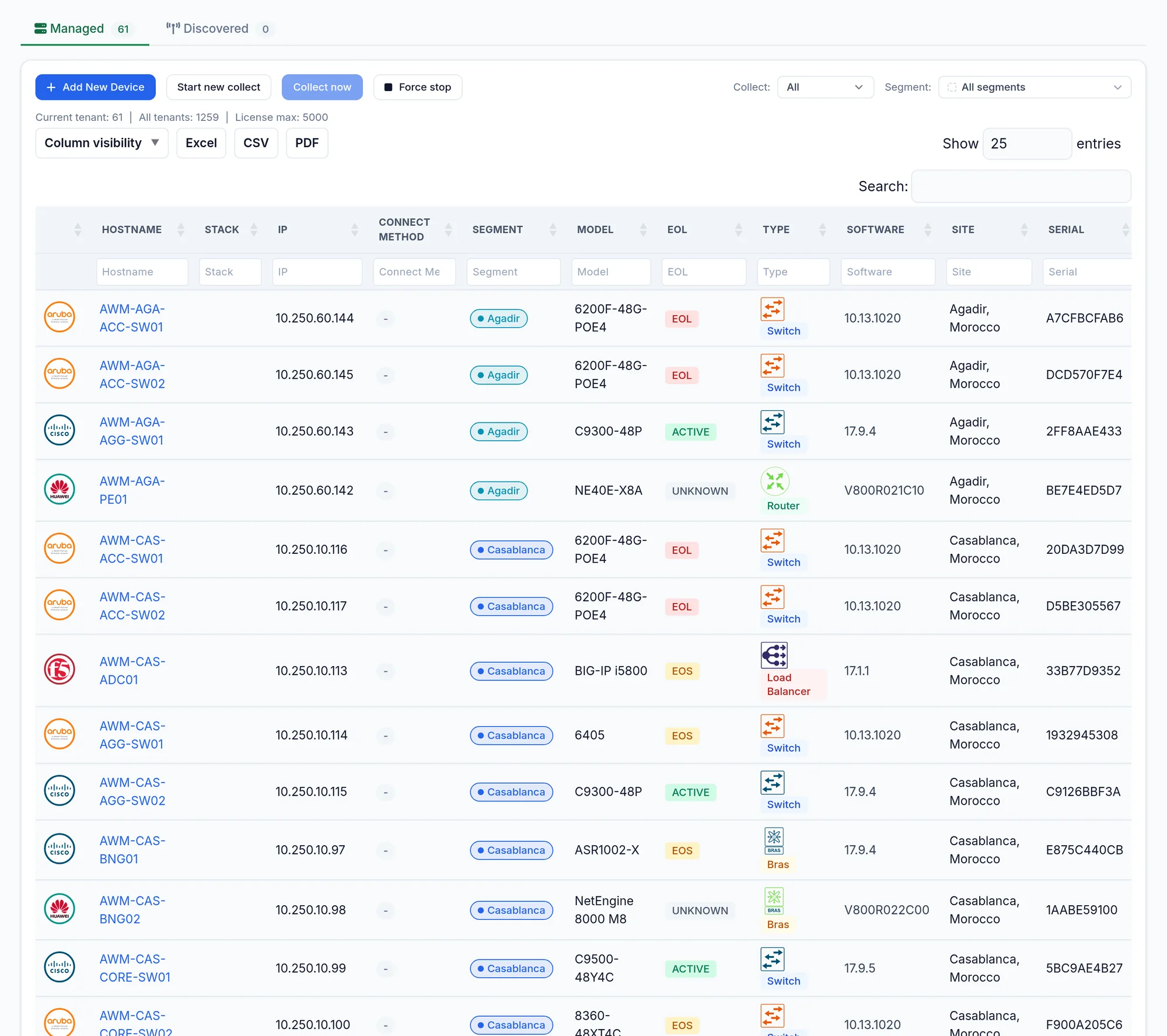
Task: Switch to the Discovered tab
Action: click(219, 29)
